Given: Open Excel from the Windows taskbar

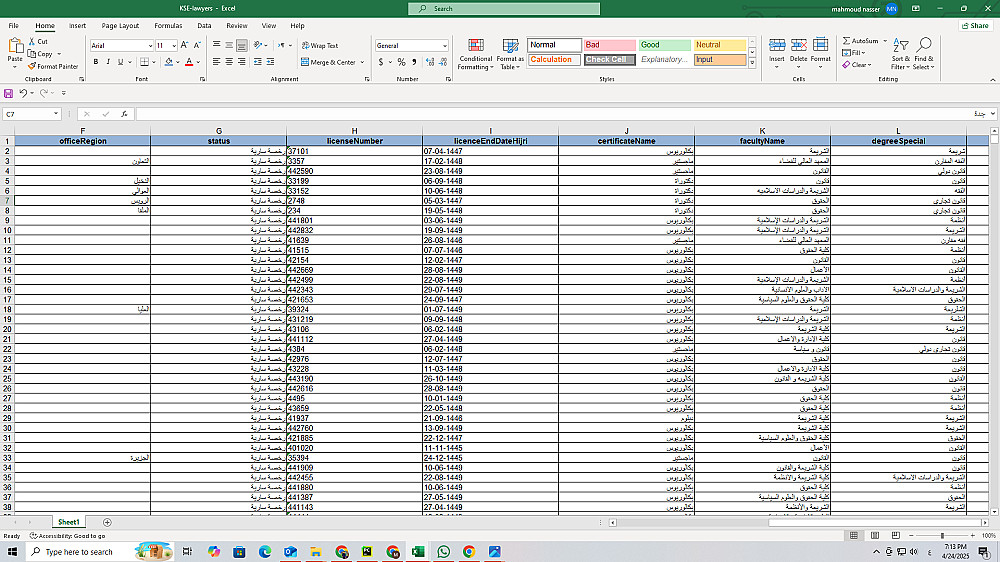Looking at the screenshot, I should coord(418,552).
